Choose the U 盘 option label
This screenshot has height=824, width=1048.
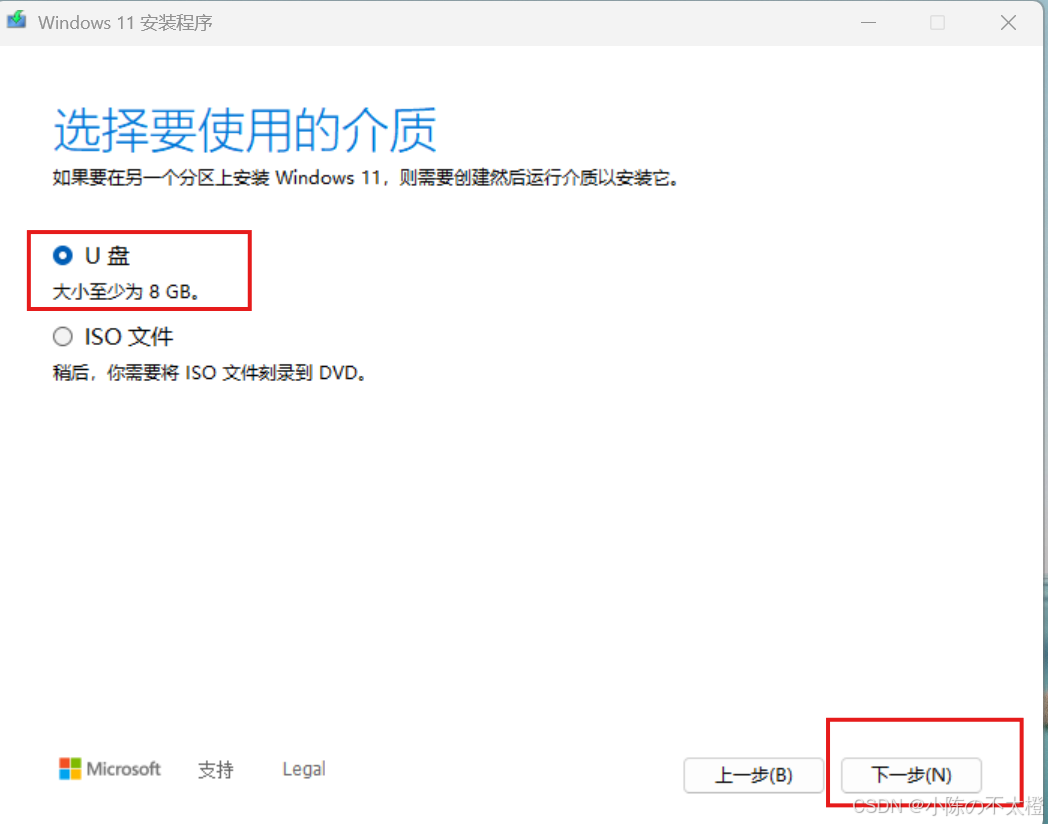(x=107, y=255)
